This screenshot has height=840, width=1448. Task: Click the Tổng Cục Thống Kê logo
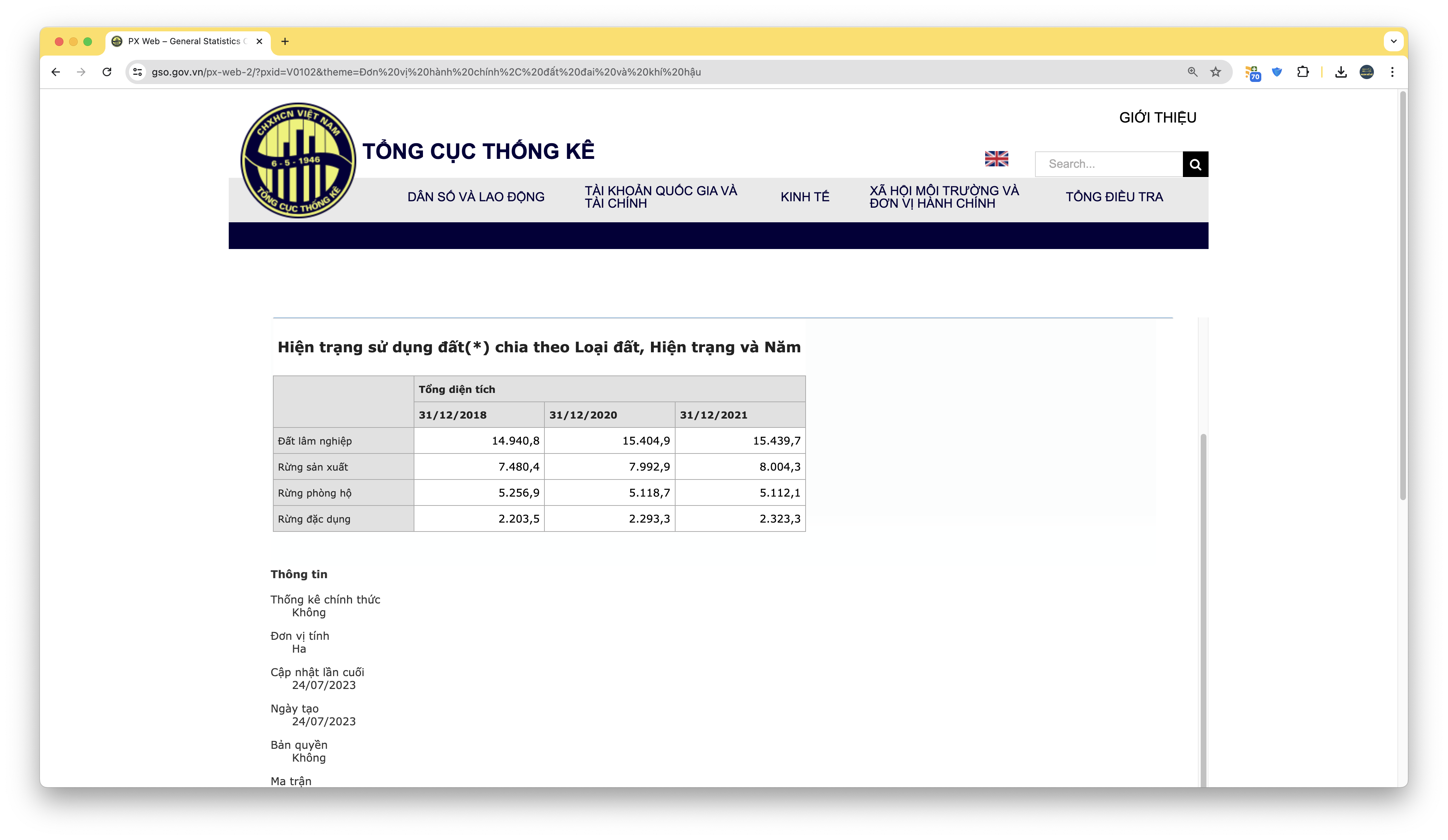click(298, 160)
